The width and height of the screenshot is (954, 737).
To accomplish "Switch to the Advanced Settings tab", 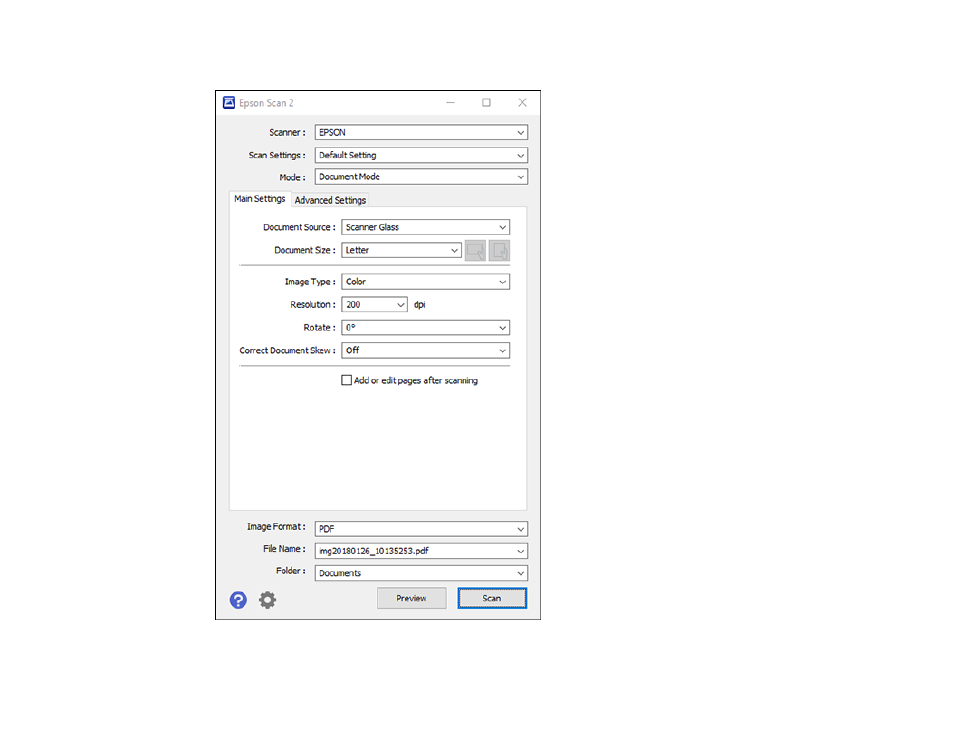I will [330, 200].
